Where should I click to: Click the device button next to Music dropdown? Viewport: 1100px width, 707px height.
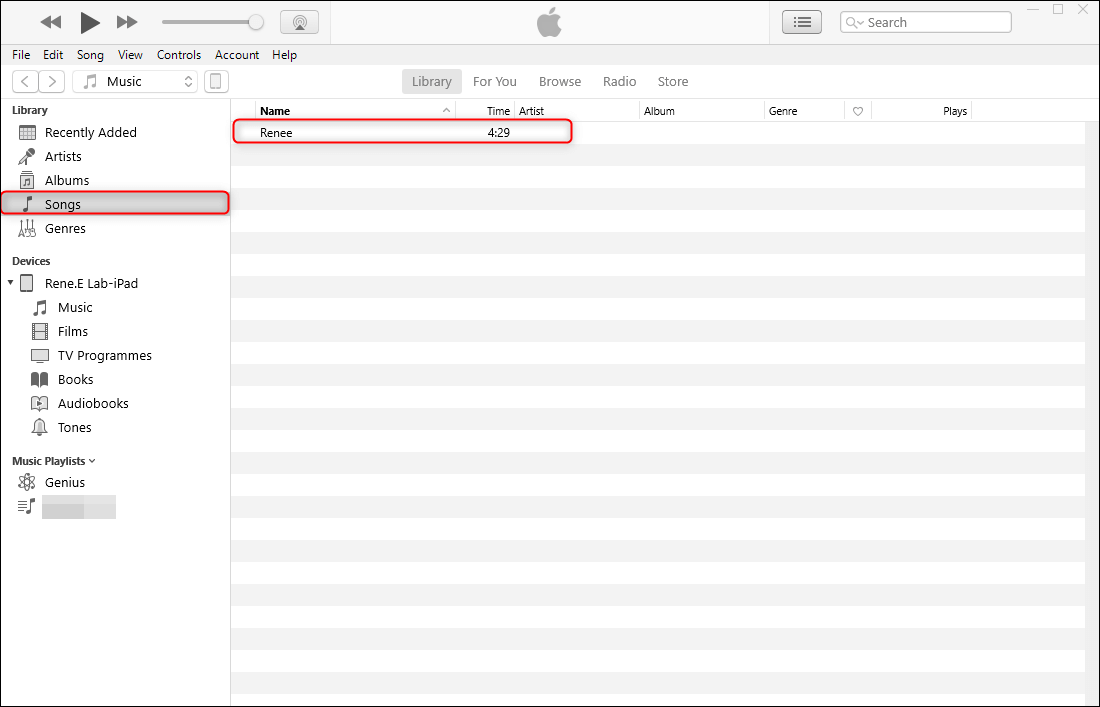pos(216,81)
